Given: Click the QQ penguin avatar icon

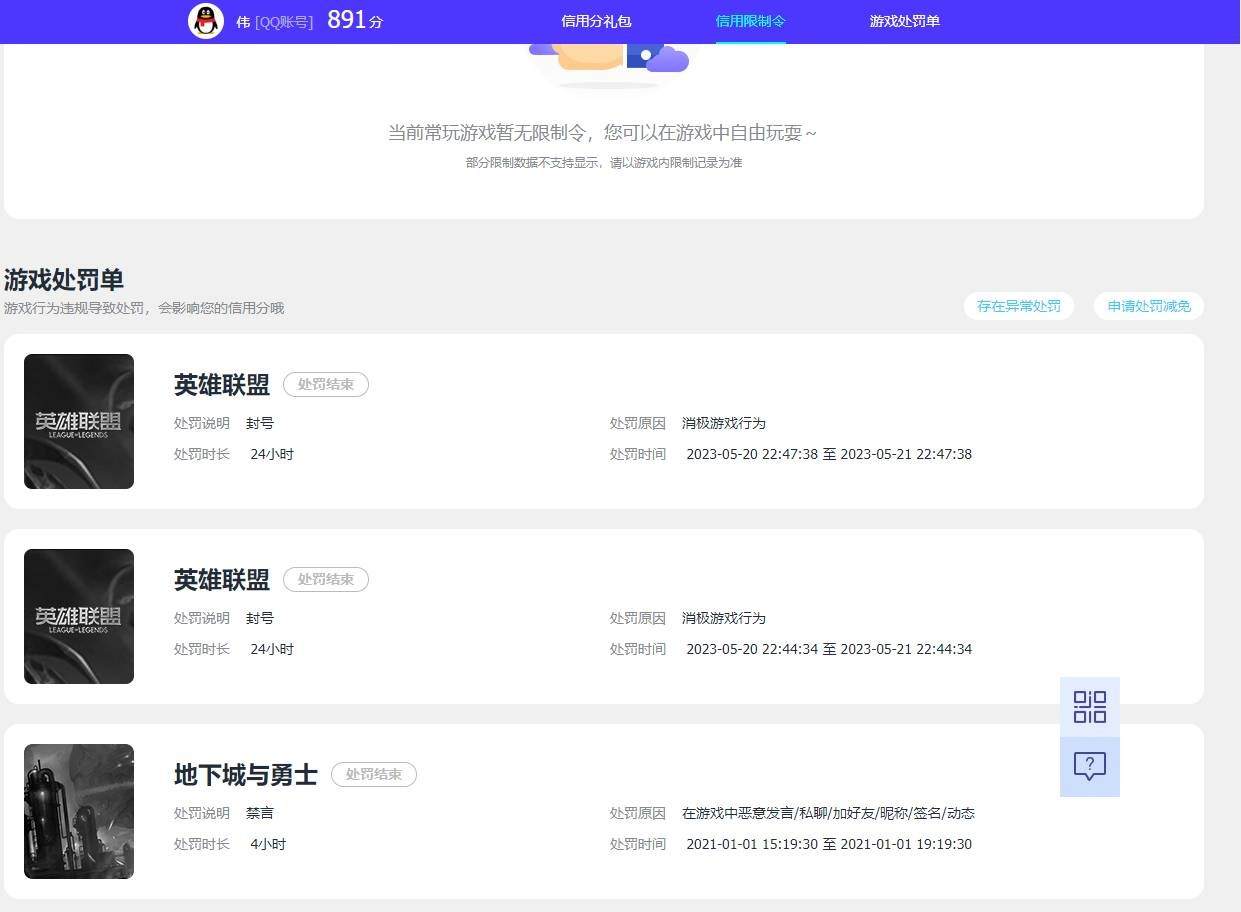Looking at the screenshot, I should coord(206,21).
